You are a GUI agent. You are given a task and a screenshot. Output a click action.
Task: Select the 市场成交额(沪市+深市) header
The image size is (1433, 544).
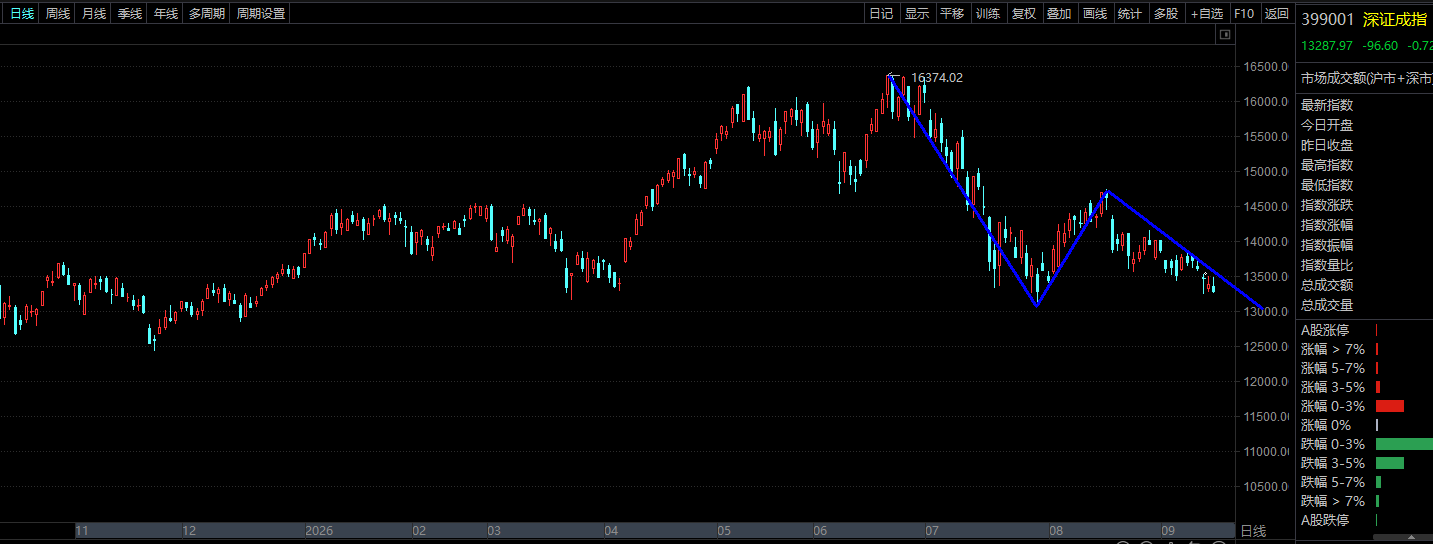click(1366, 78)
